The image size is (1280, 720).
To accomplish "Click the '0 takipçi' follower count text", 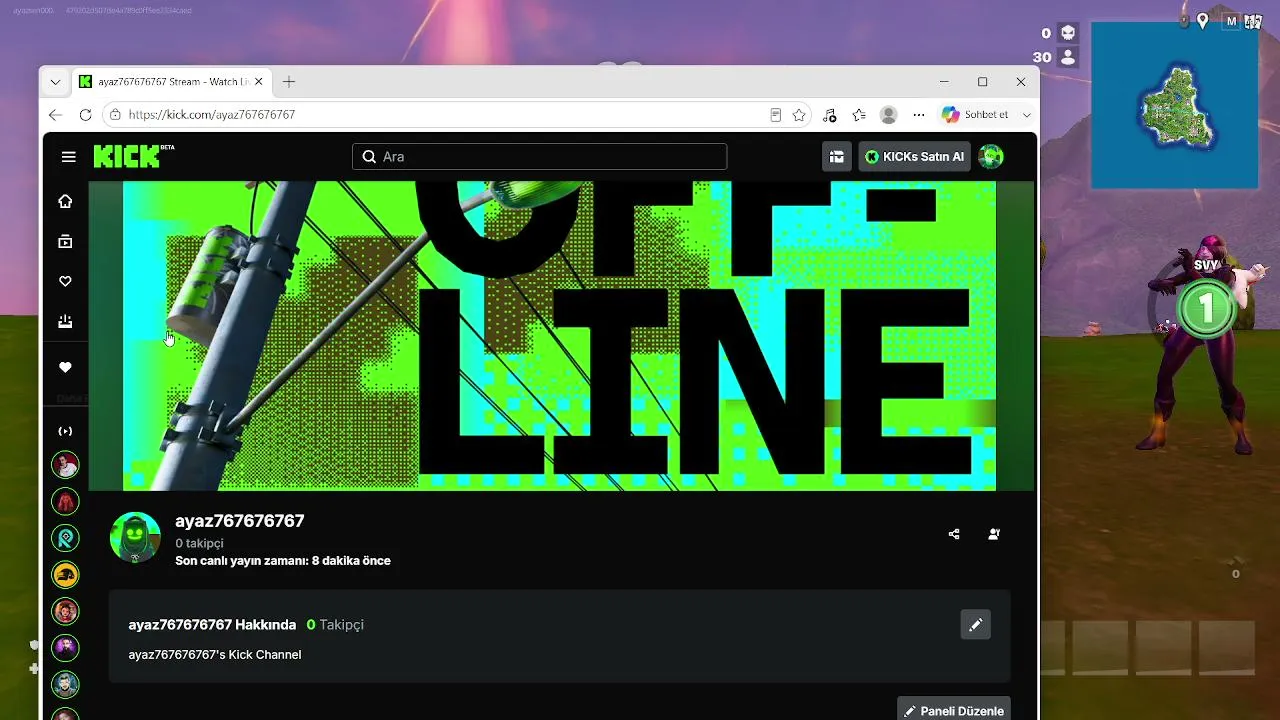I will coord(199,543).
